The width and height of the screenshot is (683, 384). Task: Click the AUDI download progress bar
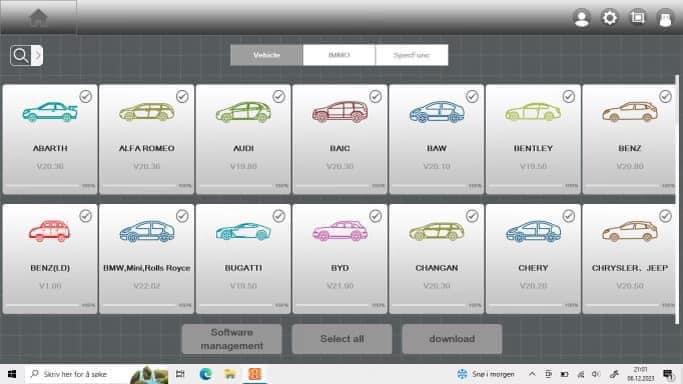pyautogui.click(x=237, y=186)
